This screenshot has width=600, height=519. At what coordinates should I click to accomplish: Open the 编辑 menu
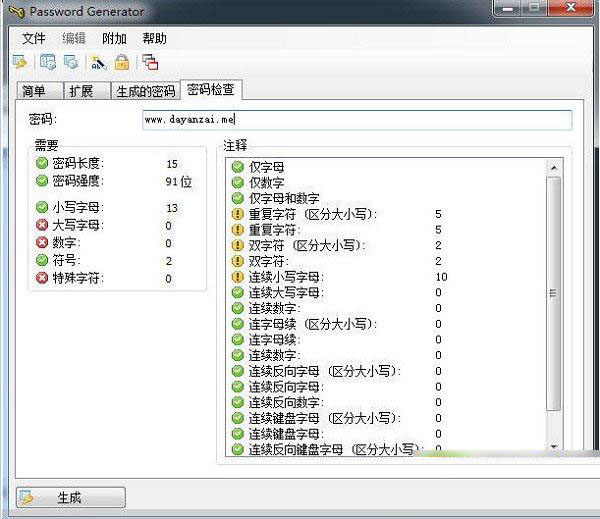[x=74, y=38]
